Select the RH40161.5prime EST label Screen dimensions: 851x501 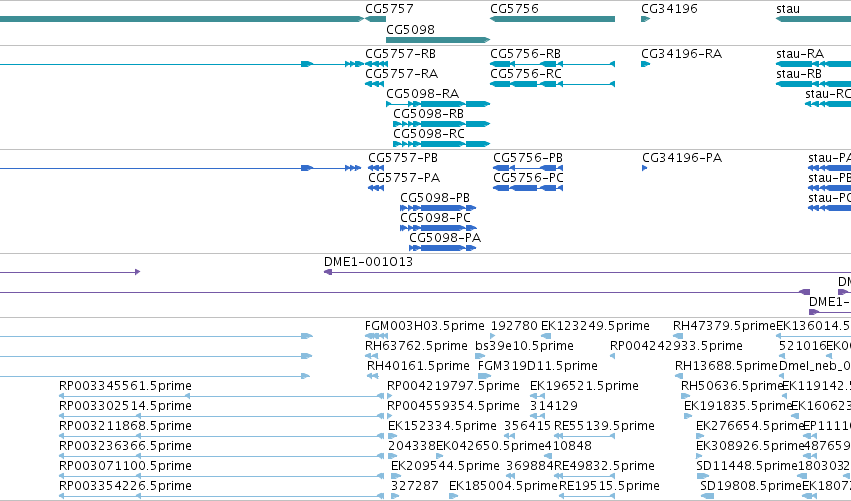pos(418,366)
